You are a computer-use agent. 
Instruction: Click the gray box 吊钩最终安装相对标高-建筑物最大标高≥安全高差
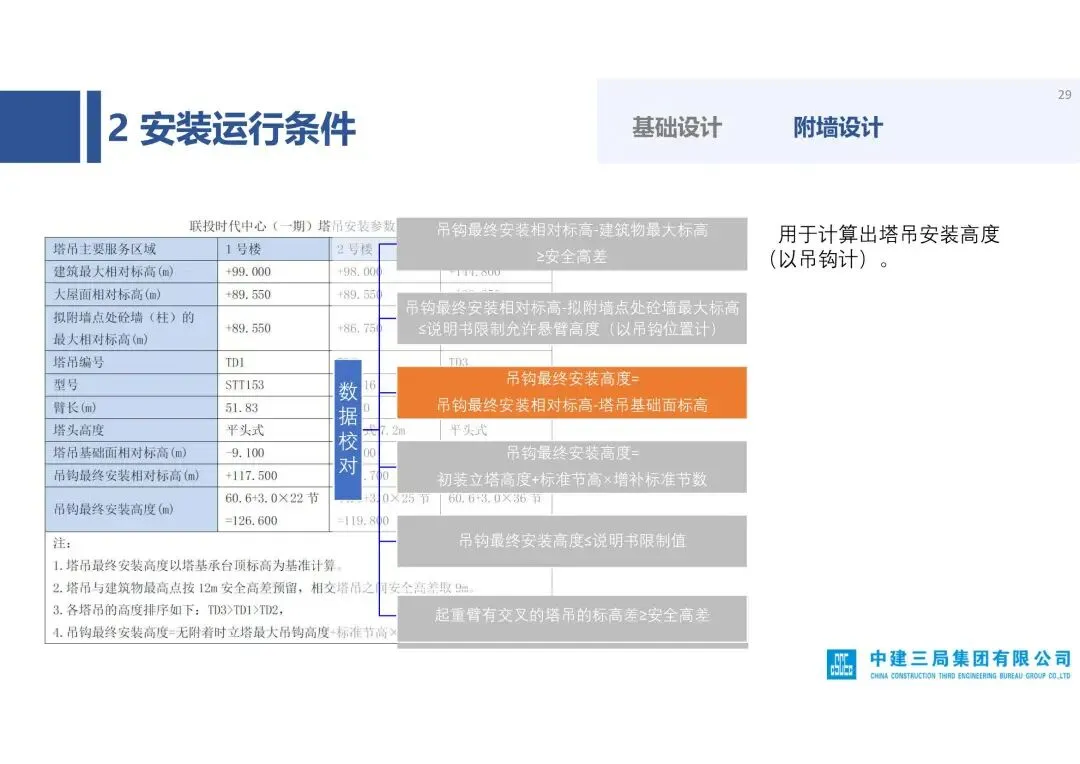[572, 243]
